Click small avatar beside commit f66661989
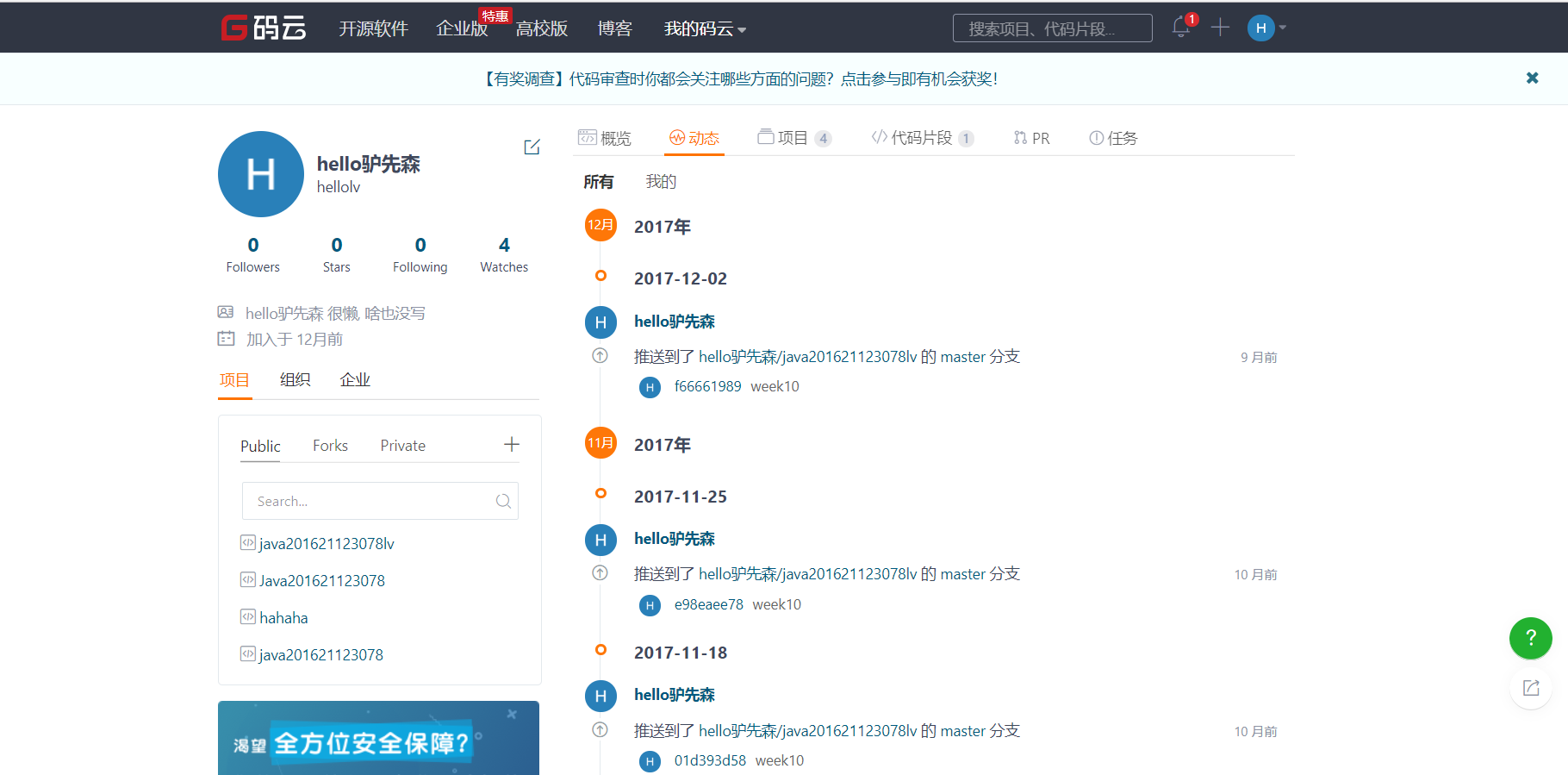This screenshot has width=1568, height=775. click(x=650, y=387)
